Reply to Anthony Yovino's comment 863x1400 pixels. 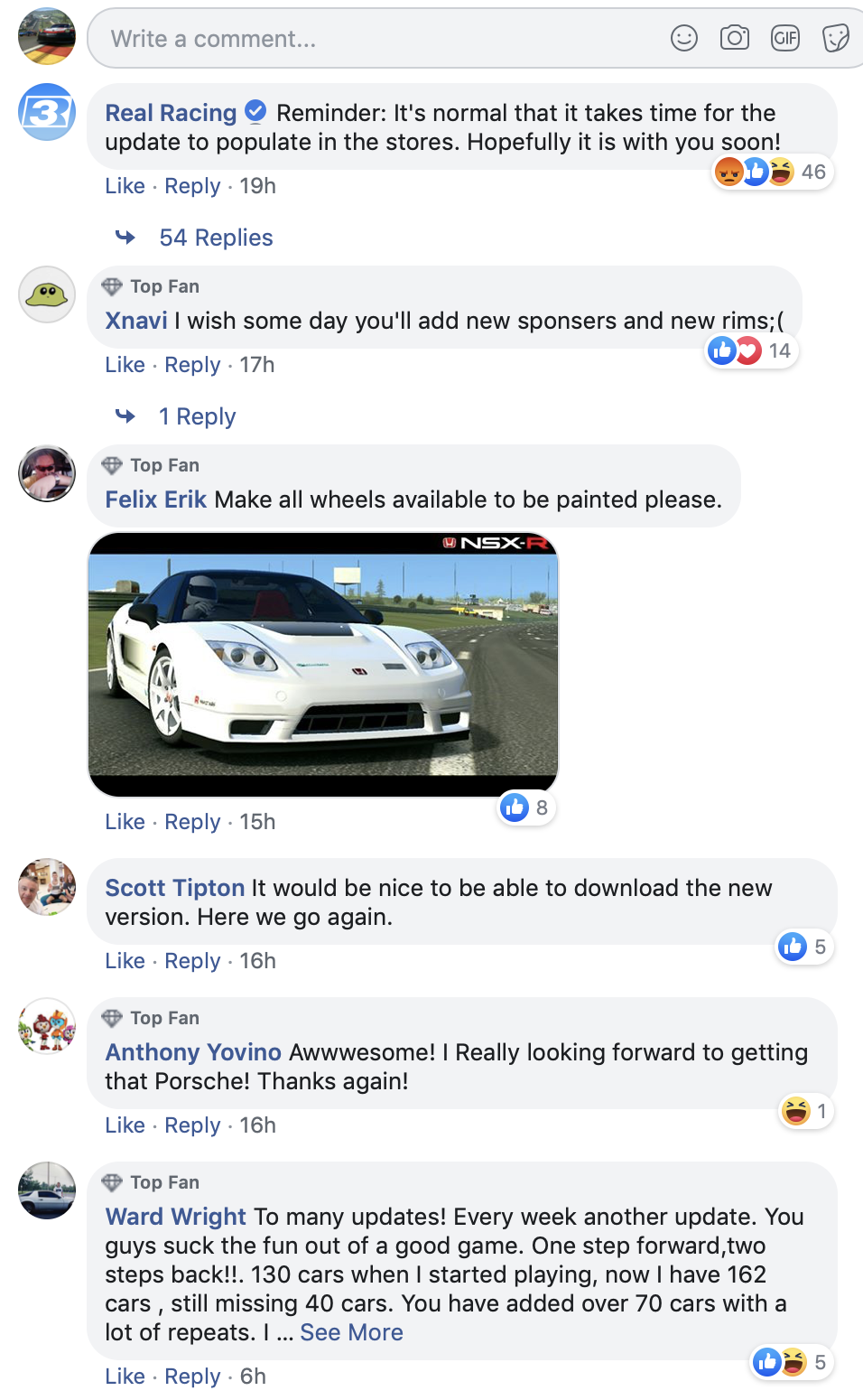pyautogui.click(x=192, y=1125)
